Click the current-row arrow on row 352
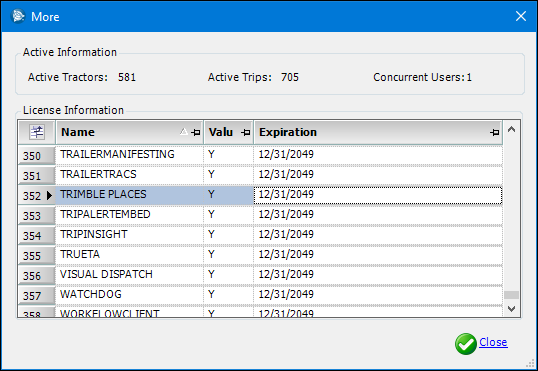 click(49, 195)
